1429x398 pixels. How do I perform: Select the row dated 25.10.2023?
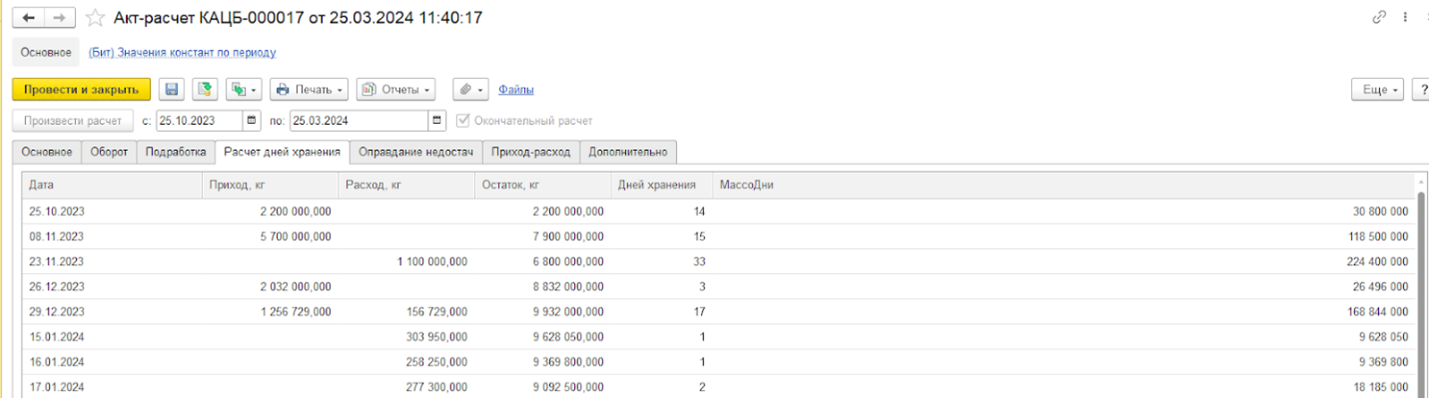[718, 211]
